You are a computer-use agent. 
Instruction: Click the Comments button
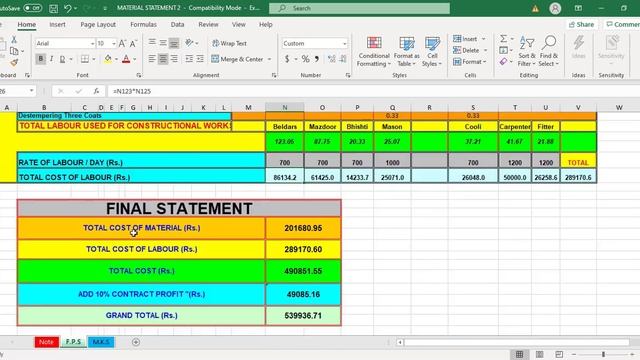pyautogui.click(x=622, y=24)
